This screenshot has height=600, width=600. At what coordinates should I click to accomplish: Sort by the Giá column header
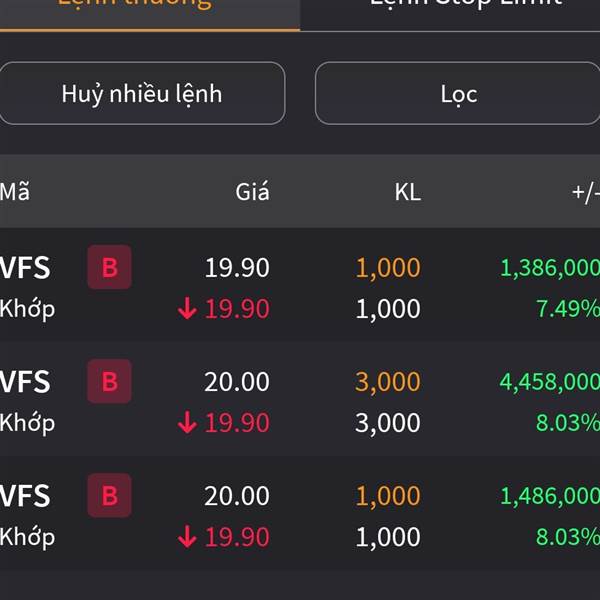pyautogui.click(x=252, y=192)
